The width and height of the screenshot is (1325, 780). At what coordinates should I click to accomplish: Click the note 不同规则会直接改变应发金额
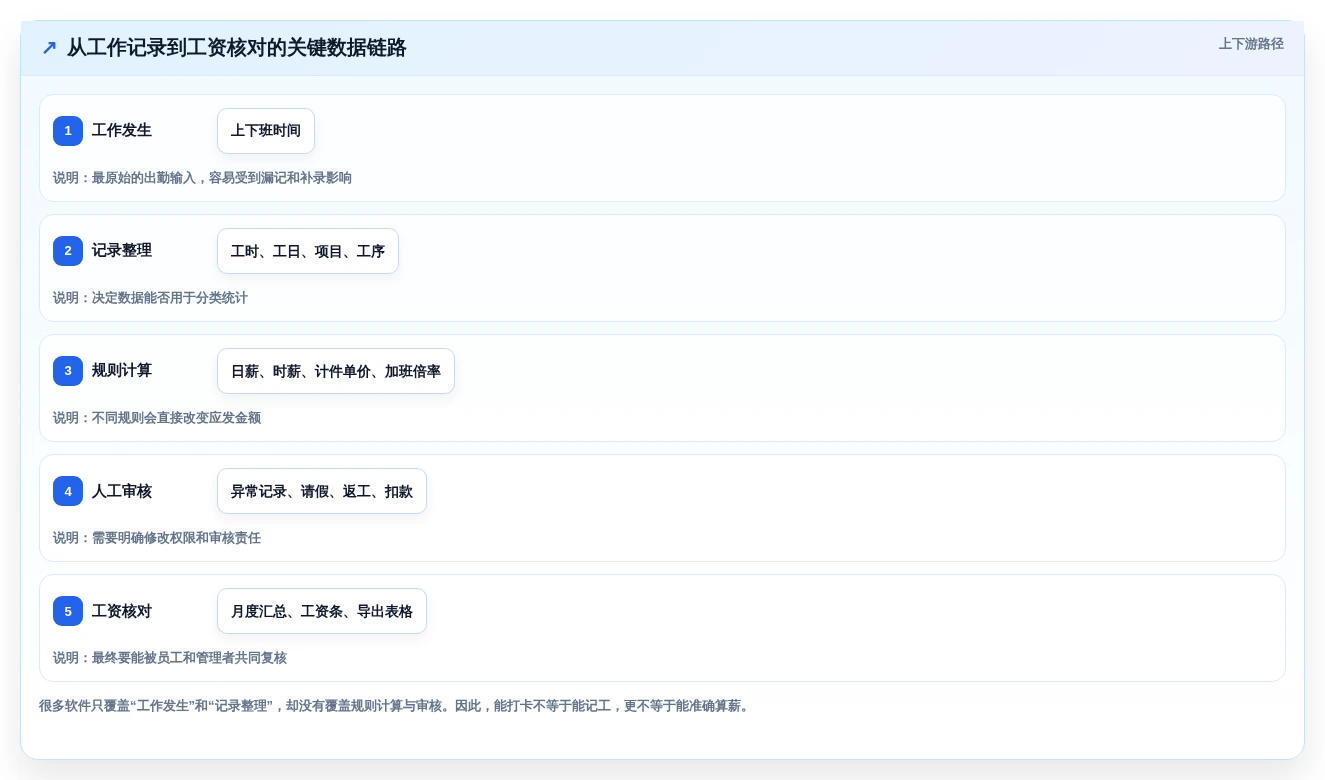(157, 418)
